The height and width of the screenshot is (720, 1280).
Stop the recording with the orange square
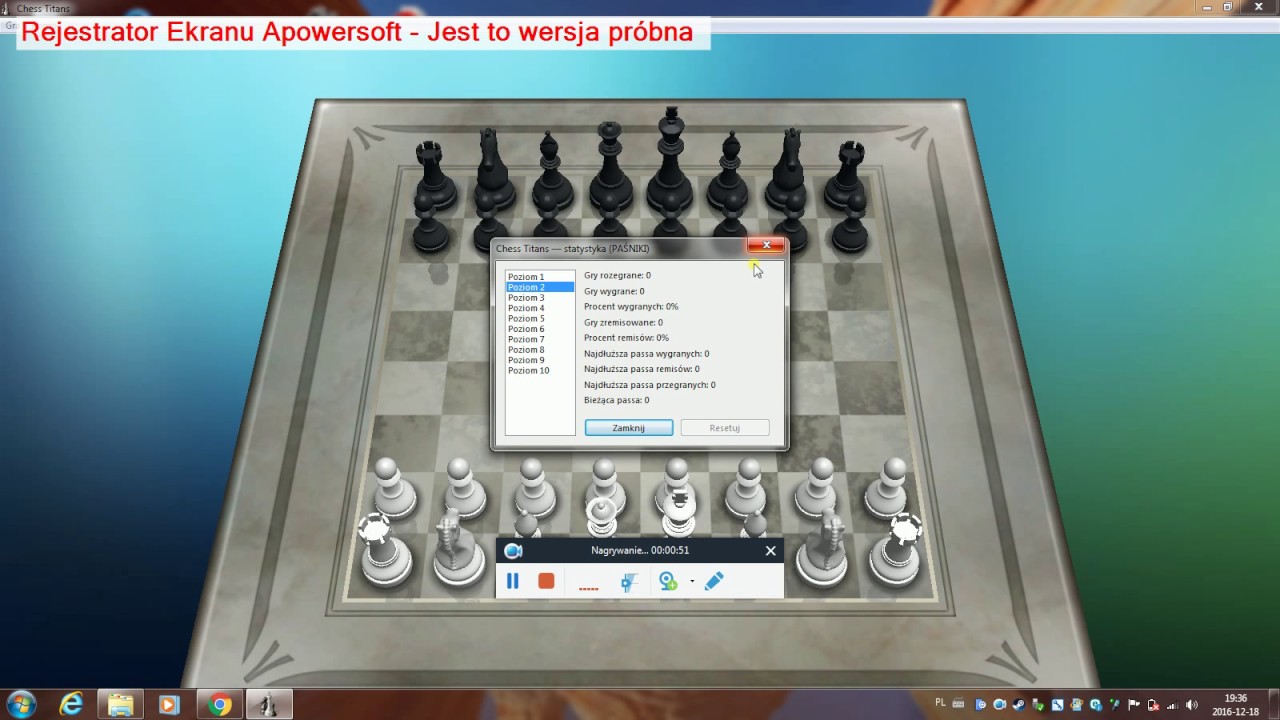[546, 581]
